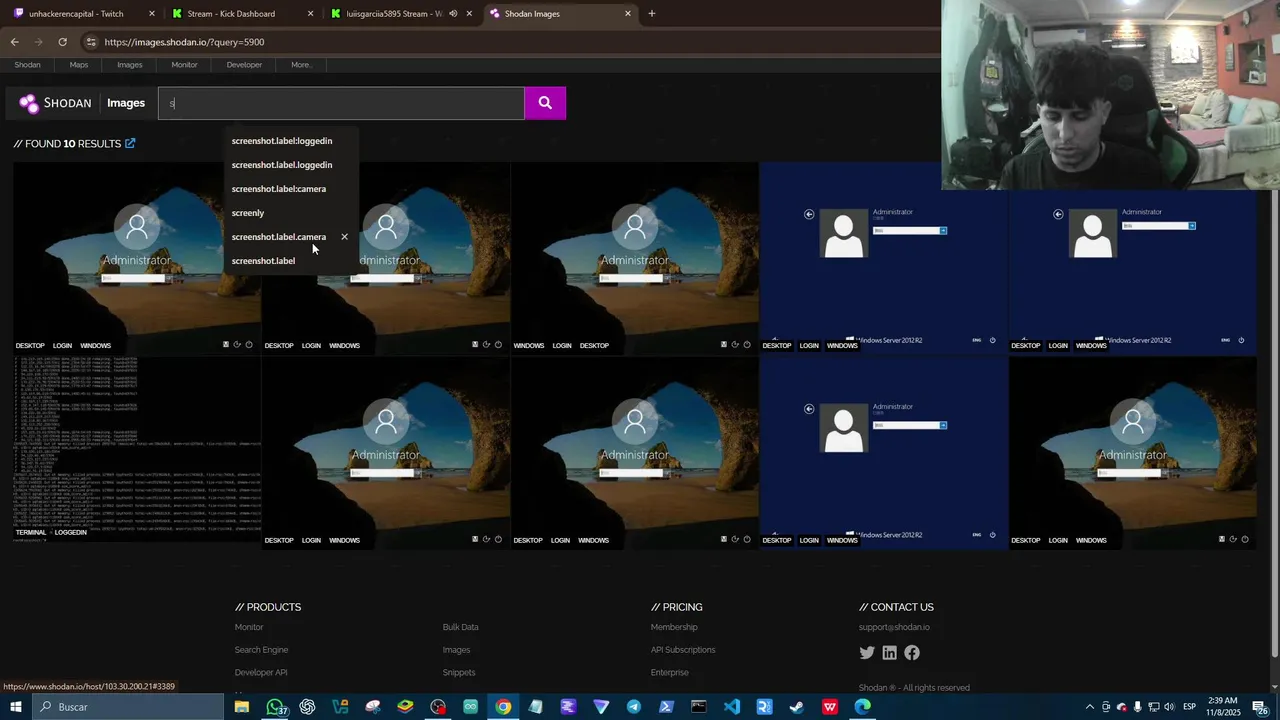Click the Windows taskbar Buscar search box

128,707
